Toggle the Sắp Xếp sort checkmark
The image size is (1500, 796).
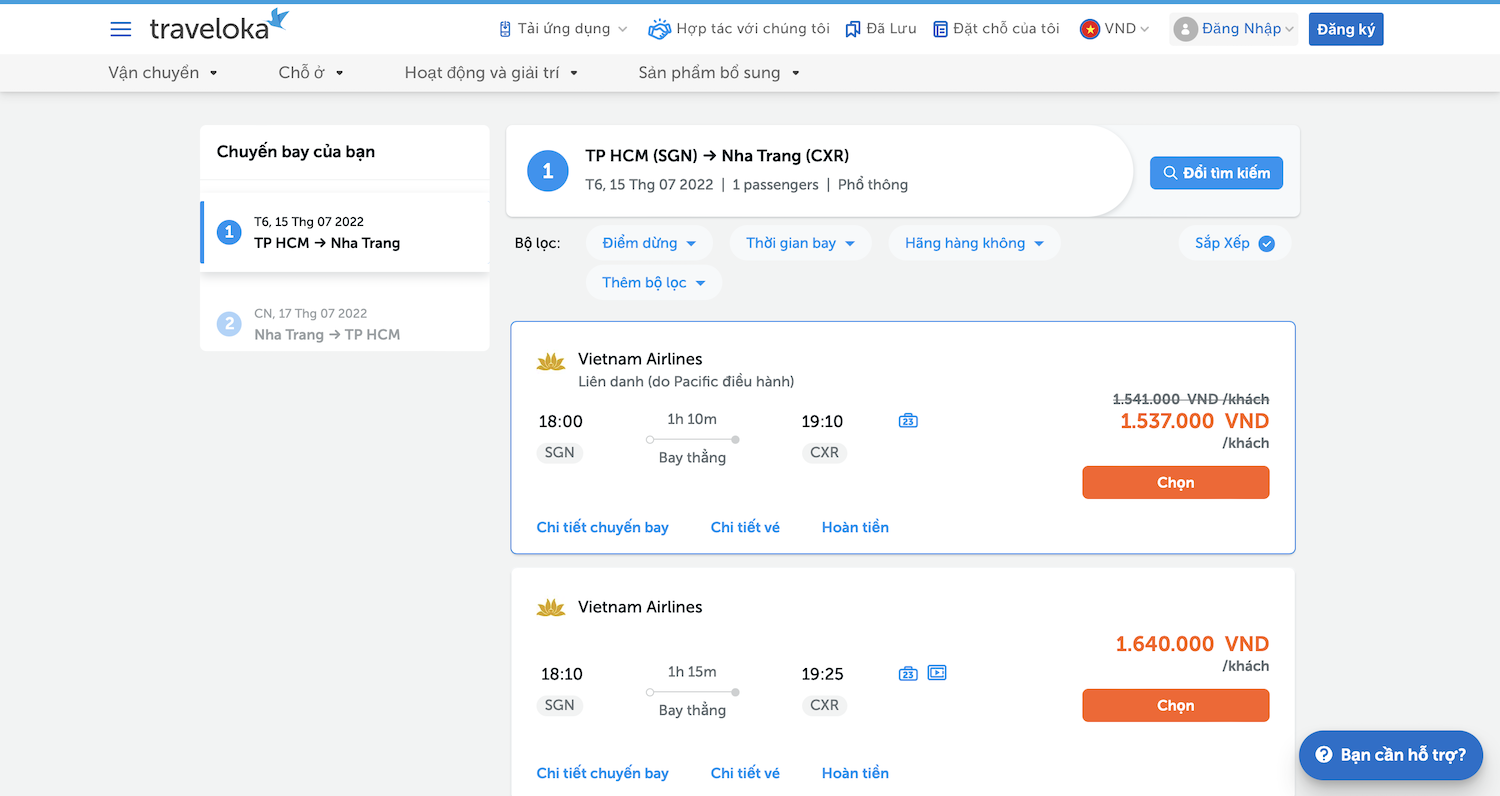tap(1266, 243)
